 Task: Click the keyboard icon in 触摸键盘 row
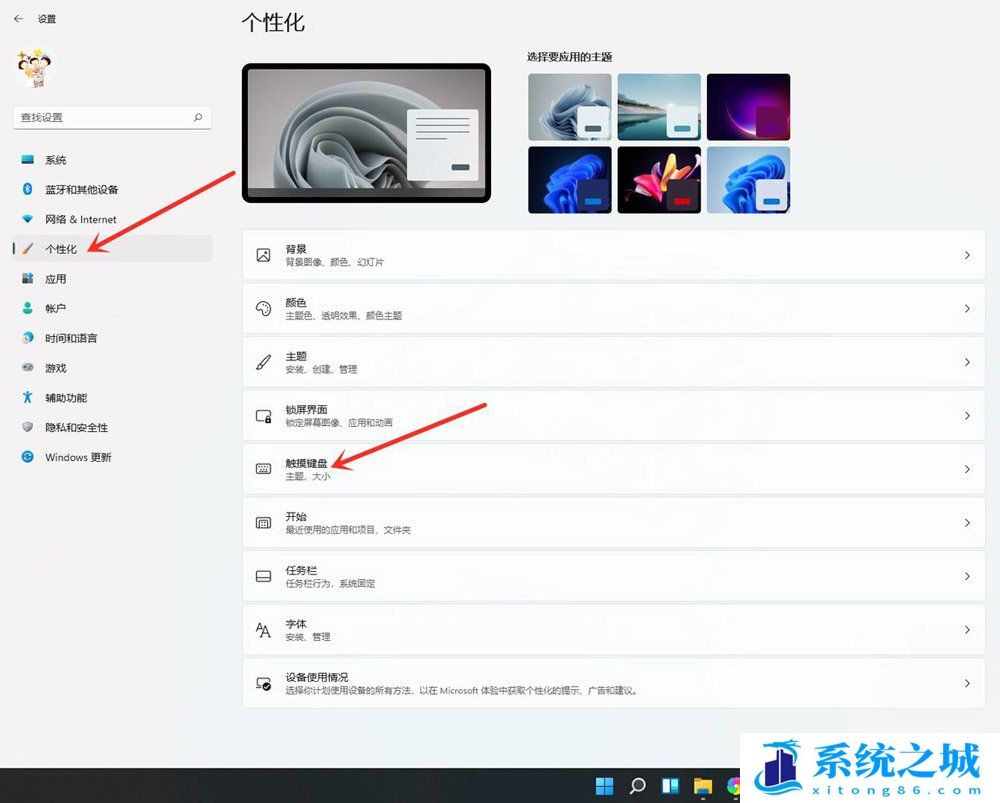coord(263,469)
